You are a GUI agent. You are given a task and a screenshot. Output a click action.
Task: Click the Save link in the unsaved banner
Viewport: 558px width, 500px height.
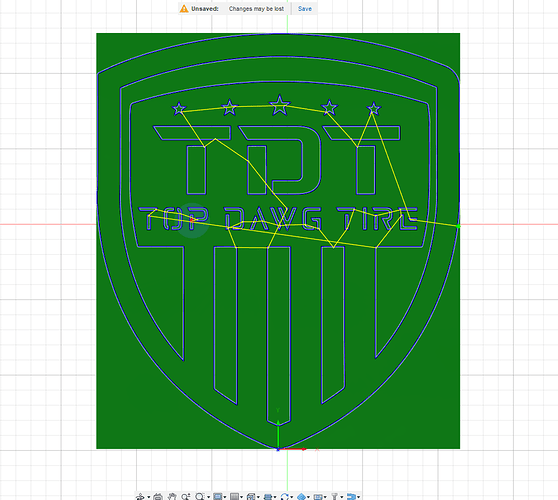pyautogui.click(x=305, y=9)
